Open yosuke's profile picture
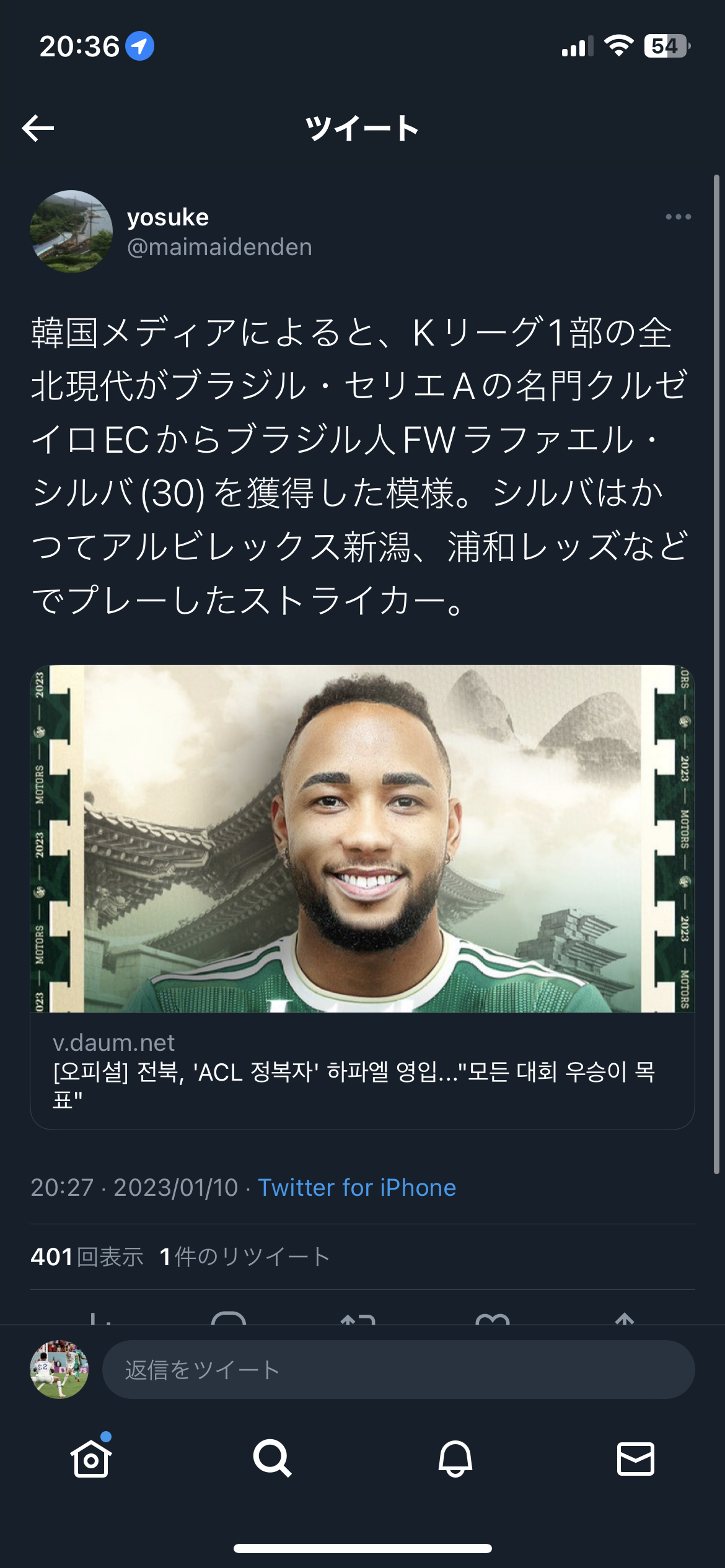 [71, 232]
